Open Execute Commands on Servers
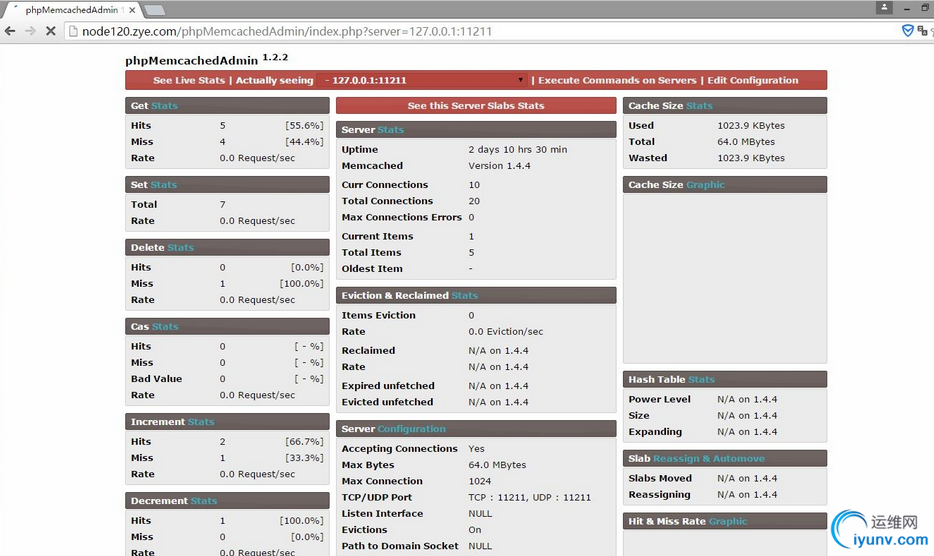Viewport: 934px width, 556px height. [617, 80]
